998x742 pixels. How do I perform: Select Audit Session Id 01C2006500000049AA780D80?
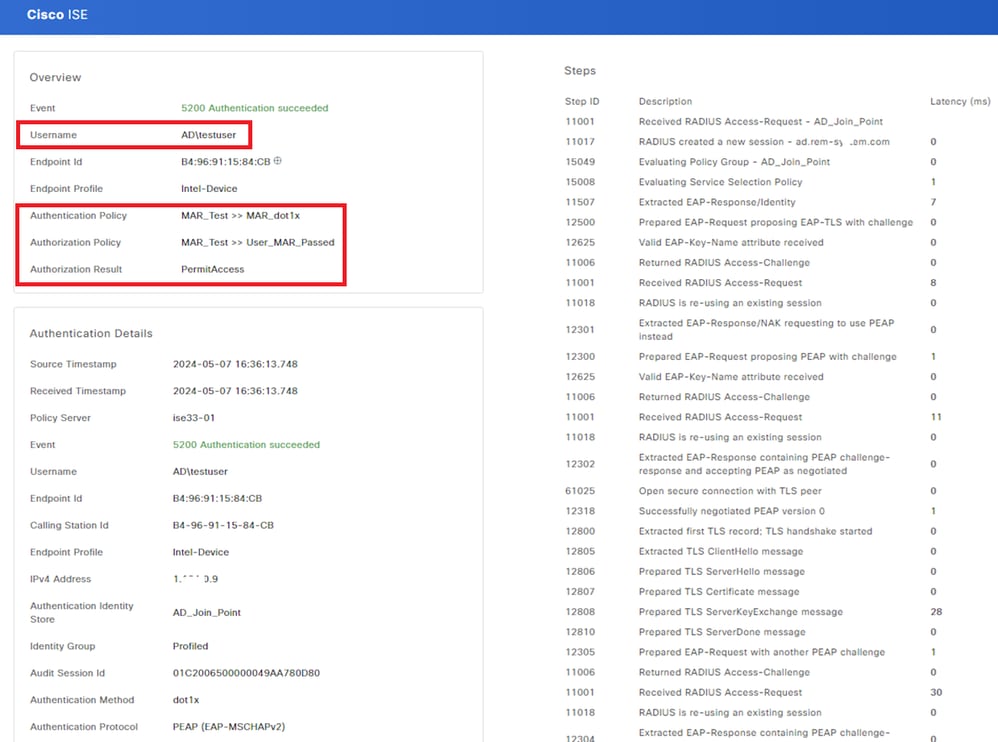246,673
